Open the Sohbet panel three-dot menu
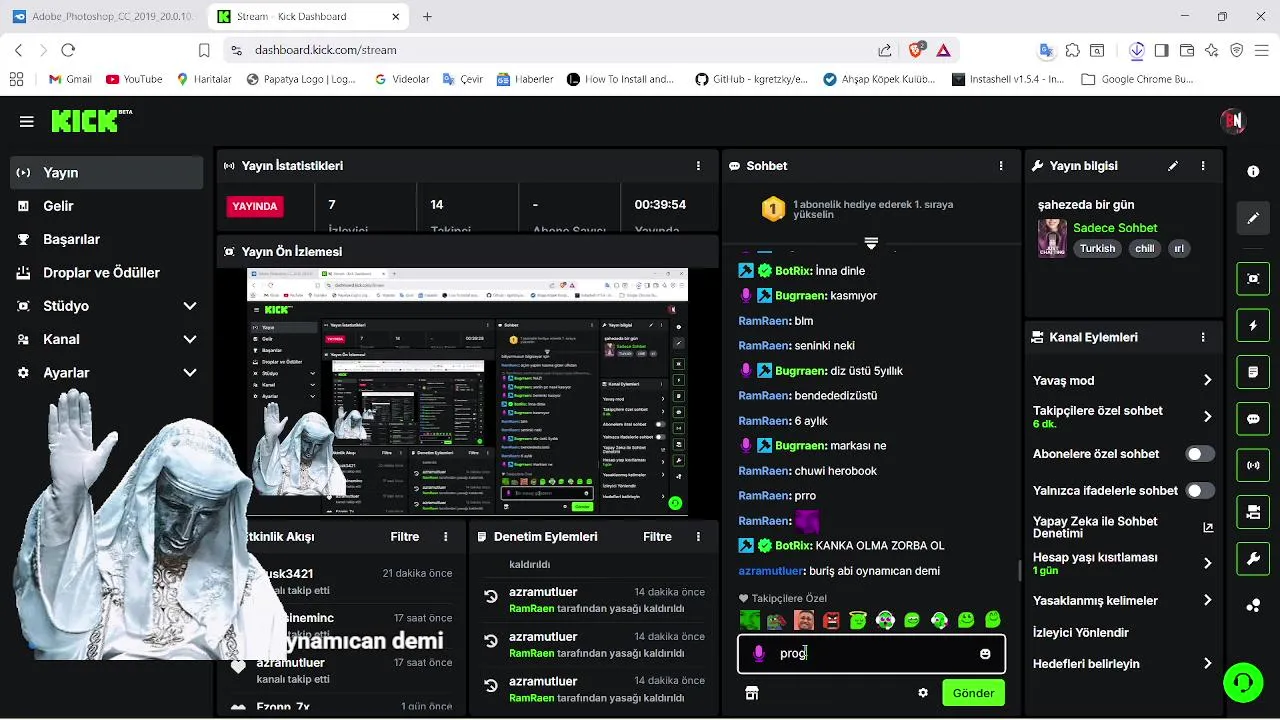Screen dimensions: 1280x720 pyautogui.click(x=1001, y=166)
